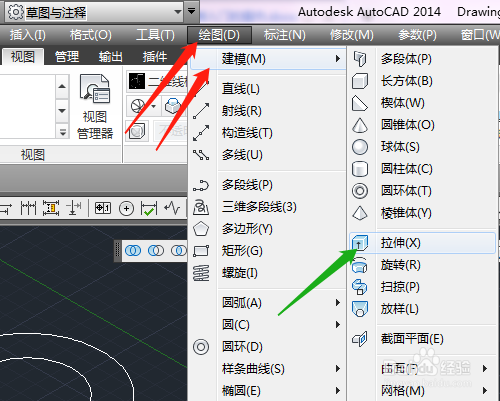Open the visual style dropdown
Viewport: 500px width, 401px height.
click(157, 82)
